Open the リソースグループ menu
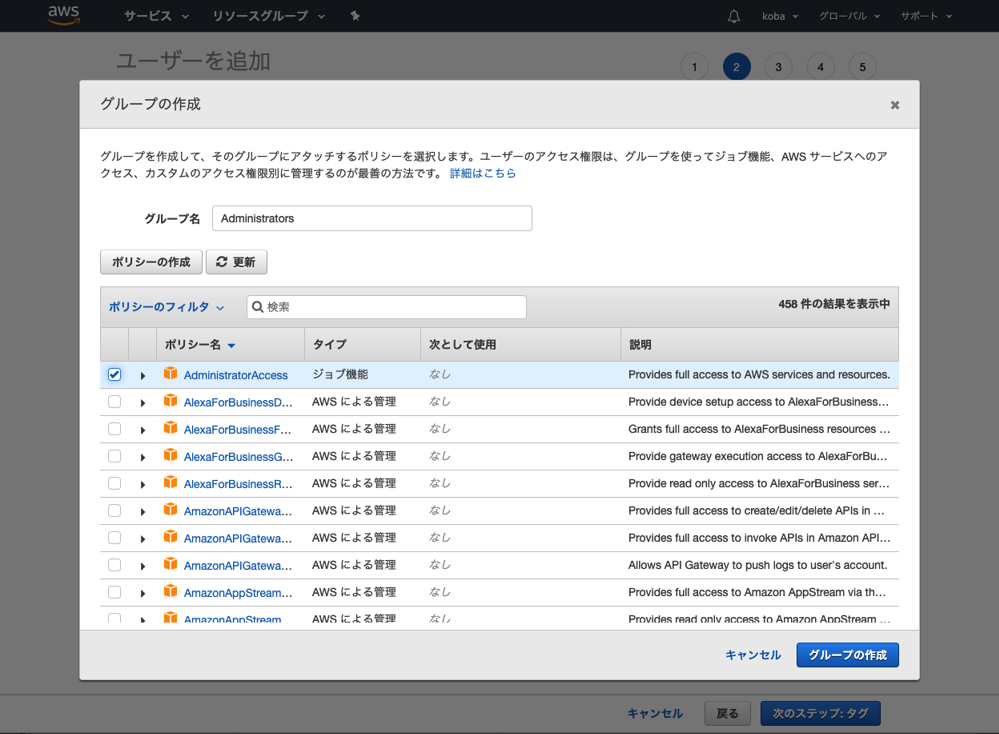Image resolution: width=999 pixels, height=734 pixels. [x=268, y=16]
